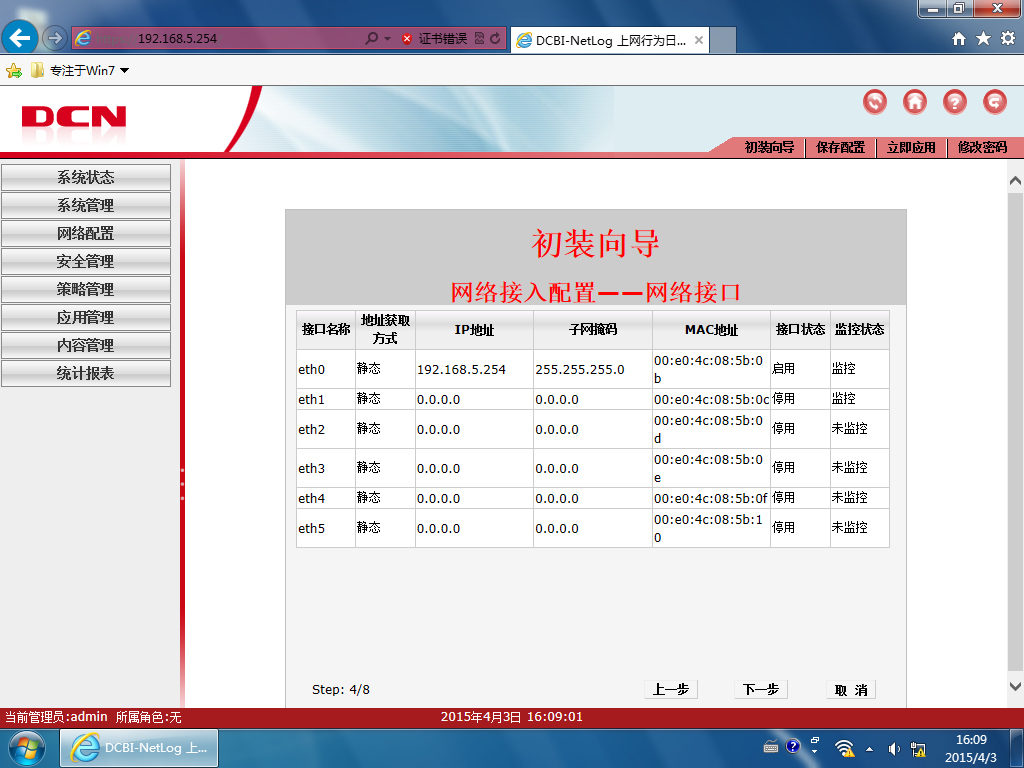Click the red refresh round icon in header
Screen dimensions: 1024x768
click(x=874, y=102)
